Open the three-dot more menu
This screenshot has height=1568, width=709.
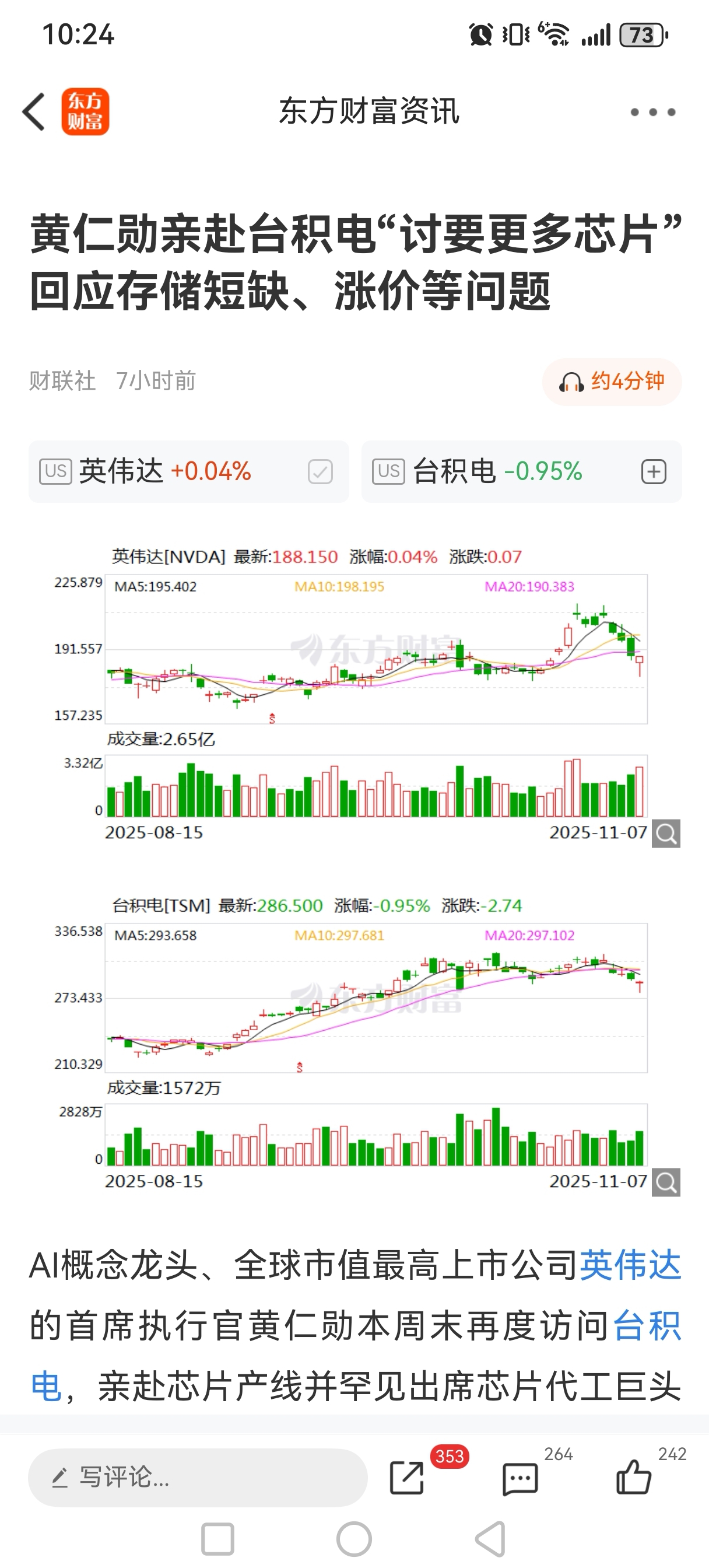(653, 112)
